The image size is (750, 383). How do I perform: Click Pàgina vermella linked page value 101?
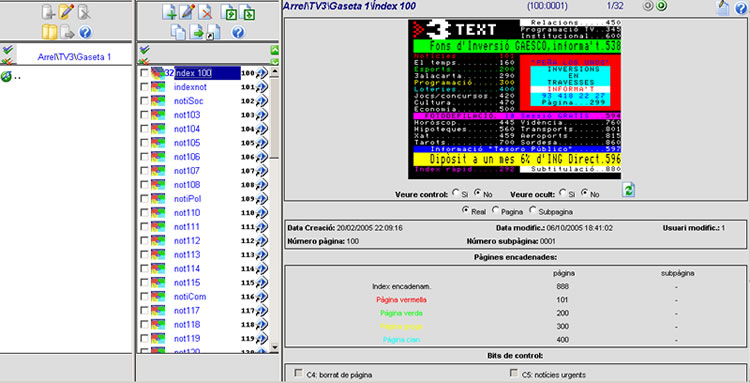(x=562, y=300)
